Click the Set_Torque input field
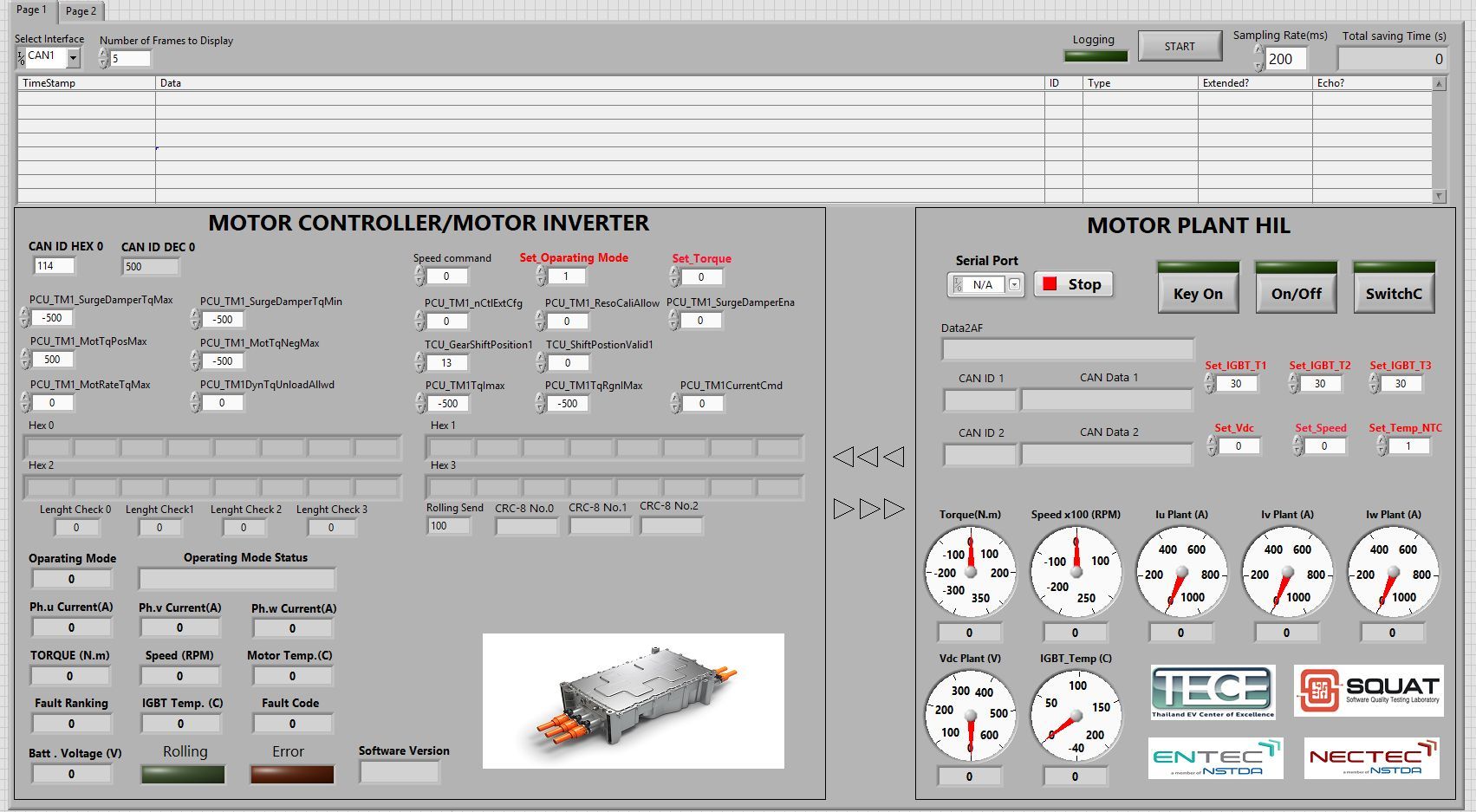The height and width of the screenshot is (812, 1476). (701, 277)
